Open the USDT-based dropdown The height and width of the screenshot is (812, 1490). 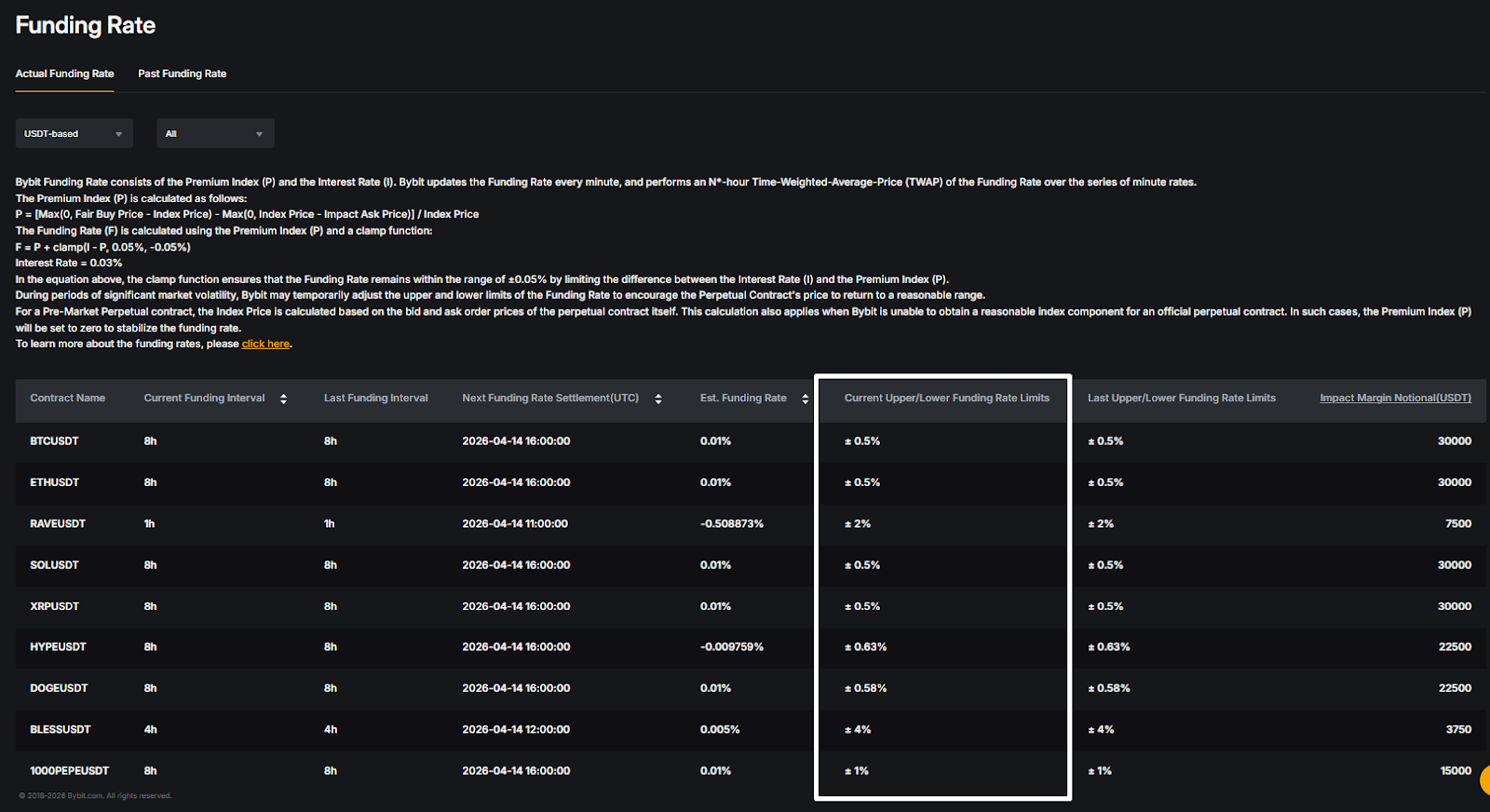74,133
